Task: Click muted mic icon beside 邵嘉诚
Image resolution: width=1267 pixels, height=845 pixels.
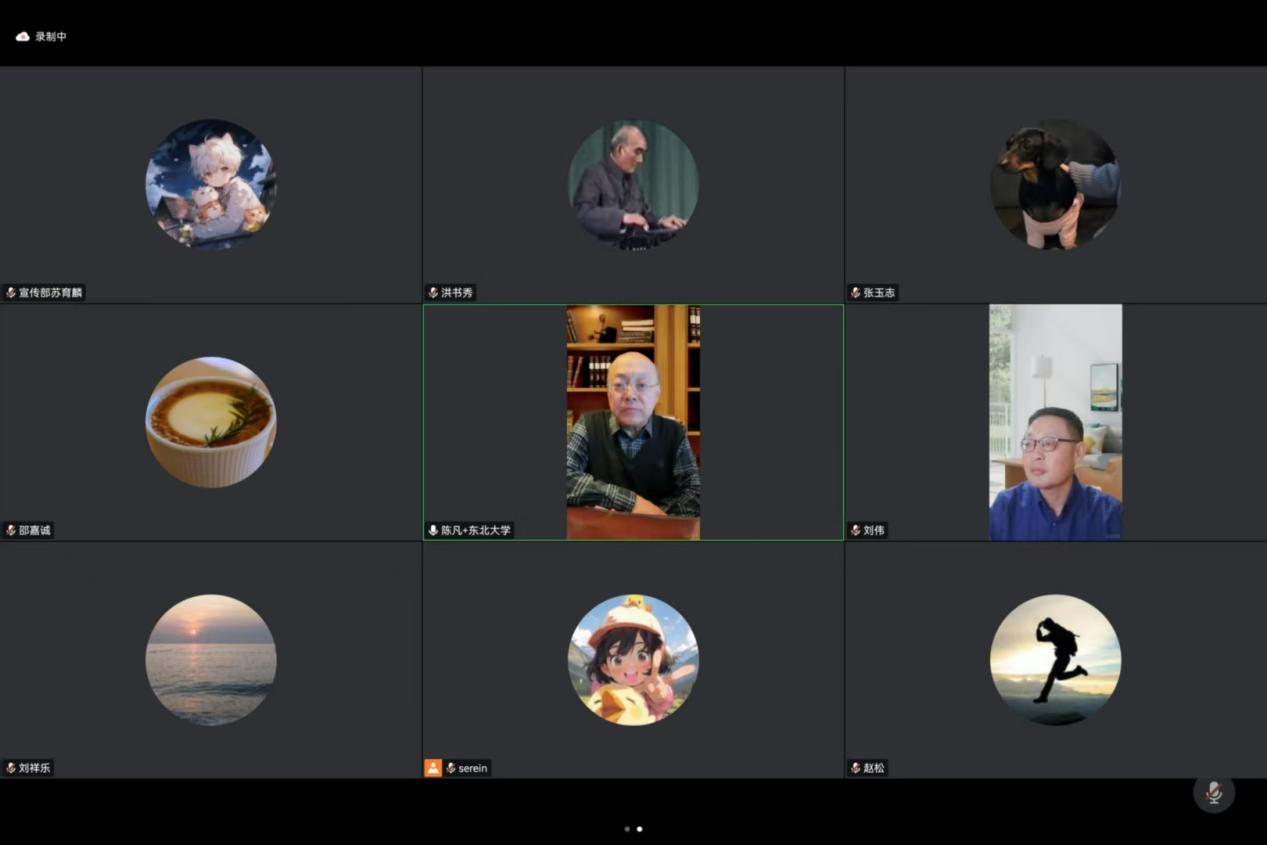Action: tap(11, 530)
